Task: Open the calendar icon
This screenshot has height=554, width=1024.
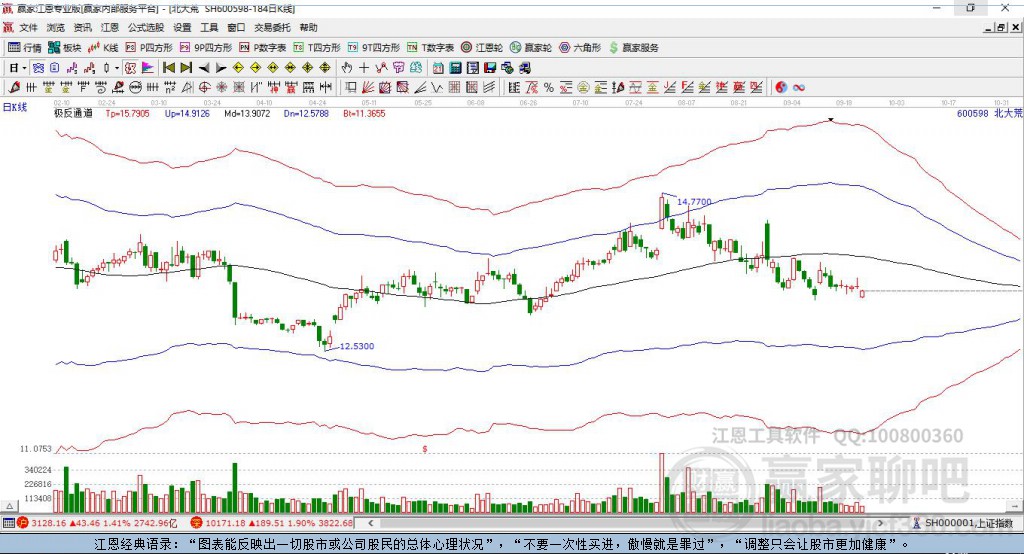Action: (438, 68)
